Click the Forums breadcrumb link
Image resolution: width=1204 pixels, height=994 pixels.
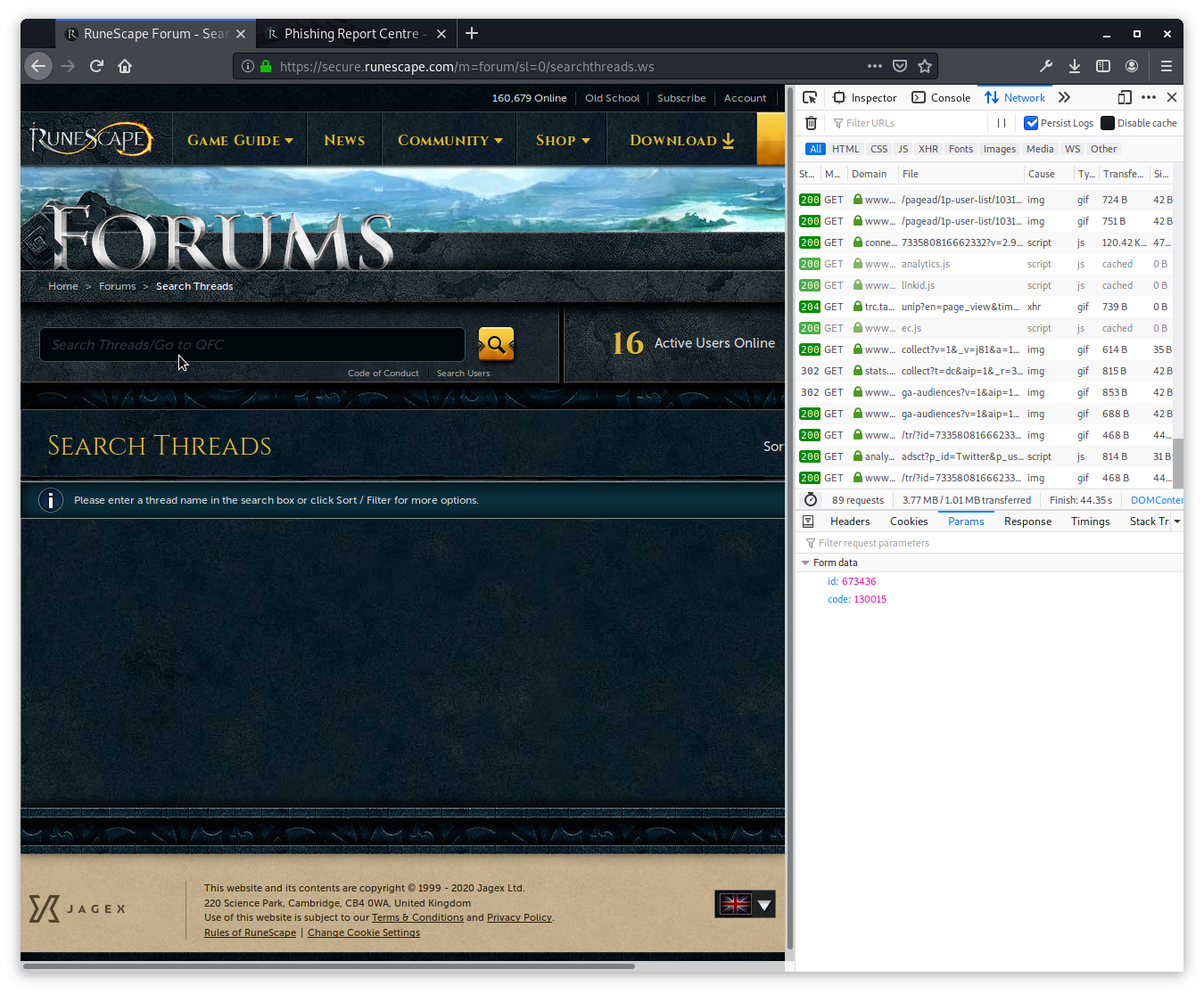(x=118, y=286)
